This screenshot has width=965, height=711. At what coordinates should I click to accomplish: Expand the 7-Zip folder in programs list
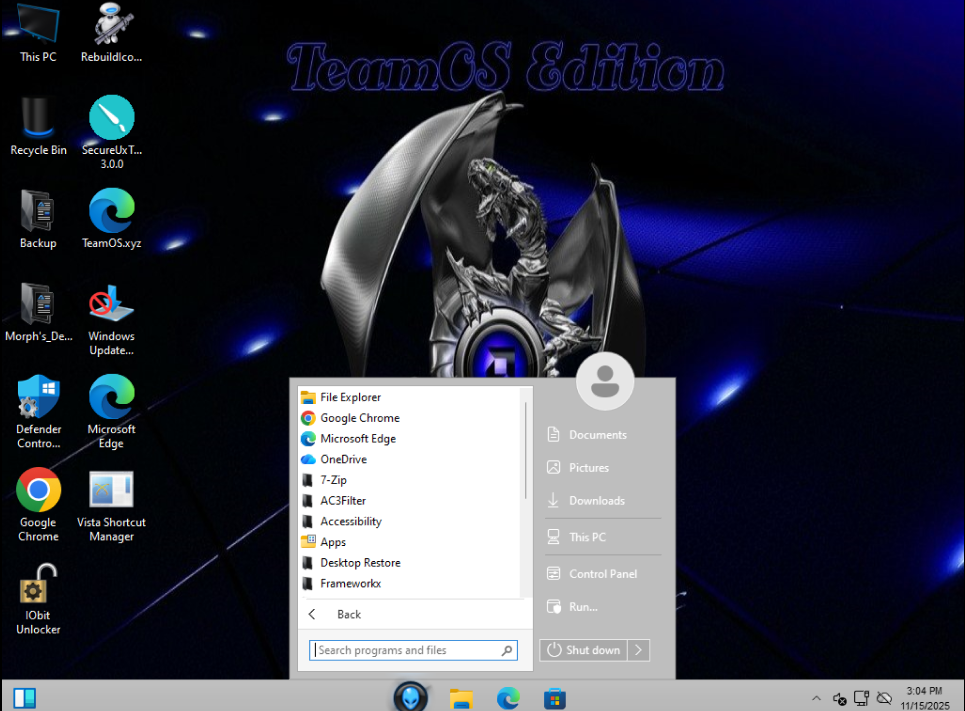tap(333, 480)
